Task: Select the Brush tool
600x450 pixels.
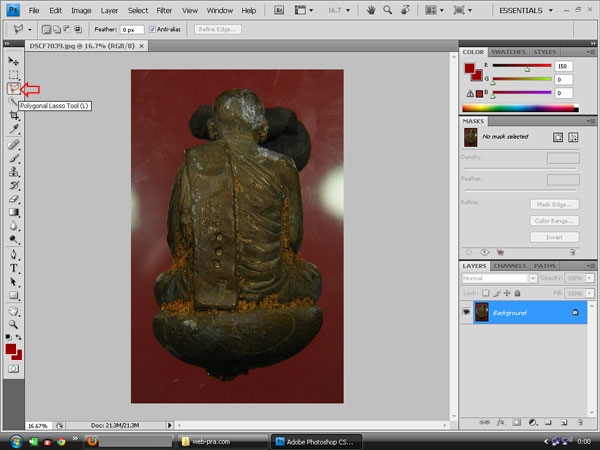Action: point(13,158)
